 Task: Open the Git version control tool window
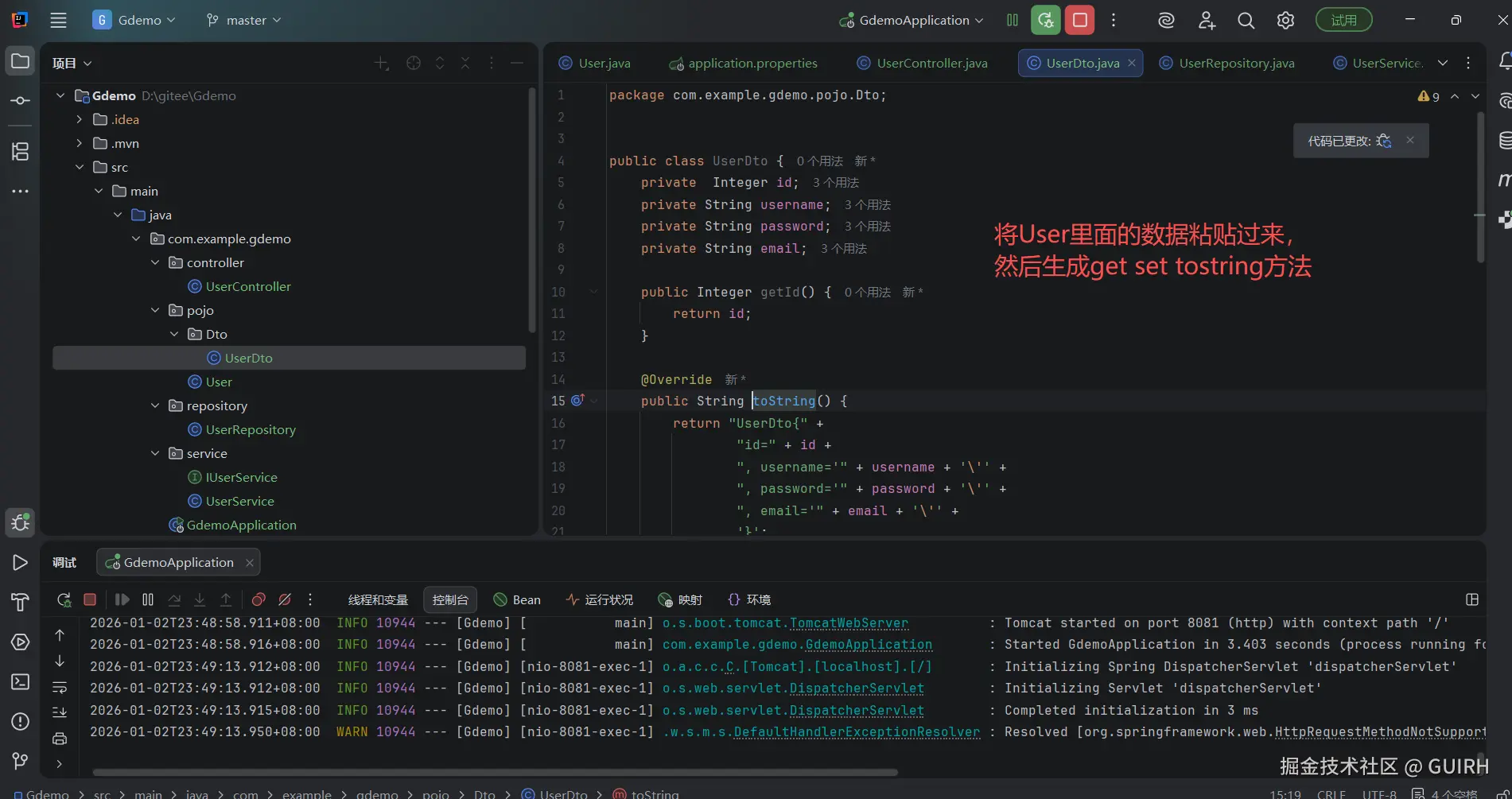click(21, 761)
